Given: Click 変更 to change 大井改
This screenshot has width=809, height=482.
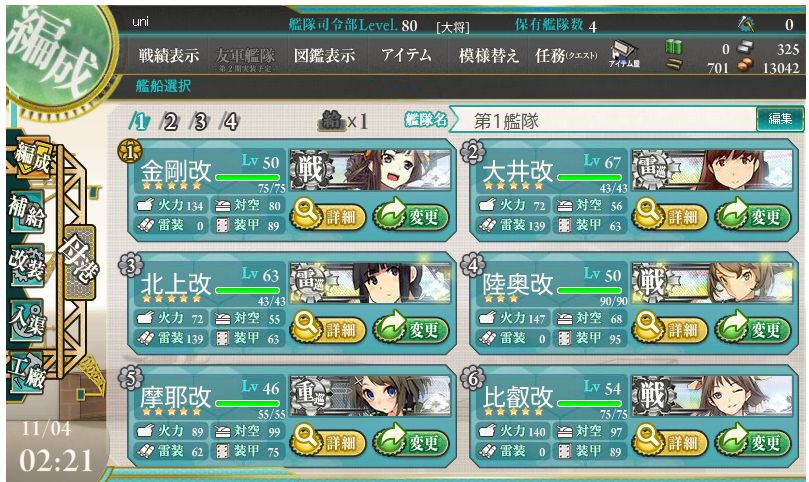Looking at the screenshot, I should pyautogui.click(x=752, y=216).
